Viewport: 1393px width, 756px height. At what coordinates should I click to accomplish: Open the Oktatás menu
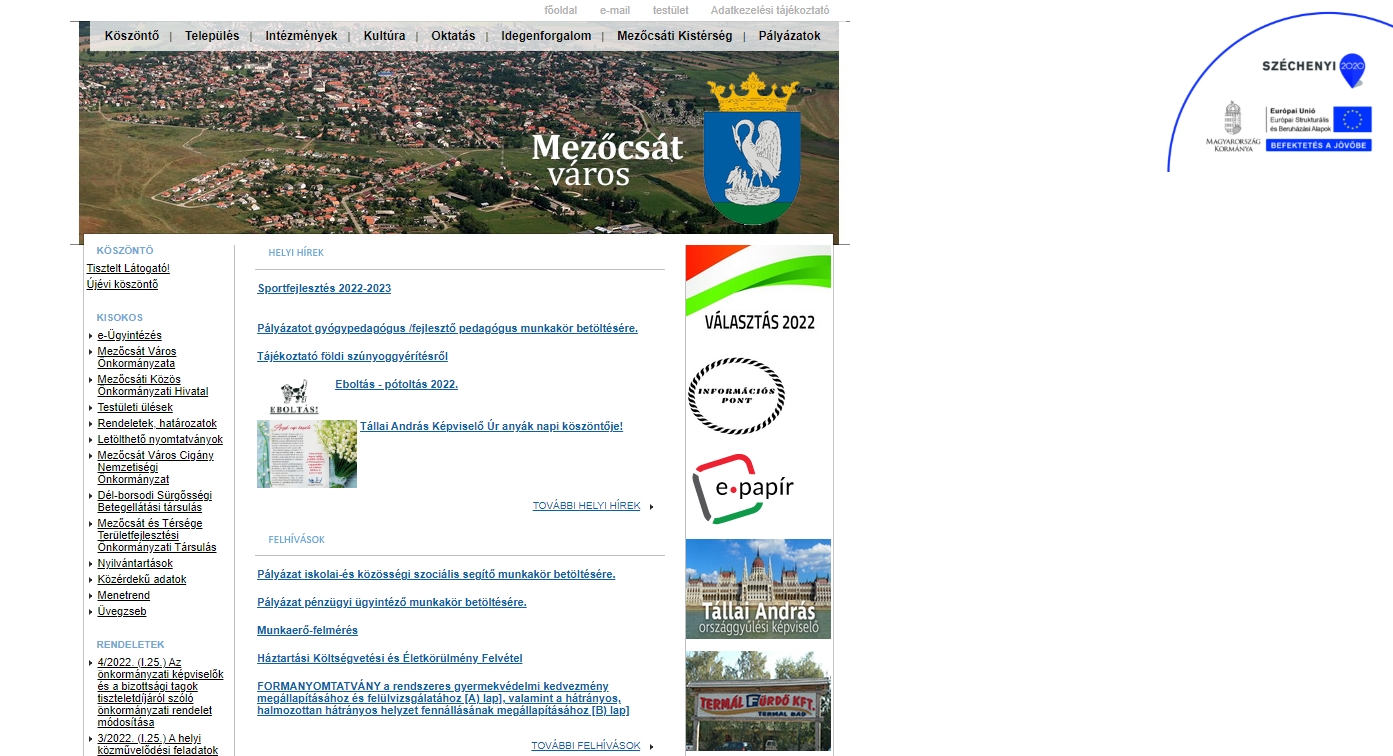point(453,36)
